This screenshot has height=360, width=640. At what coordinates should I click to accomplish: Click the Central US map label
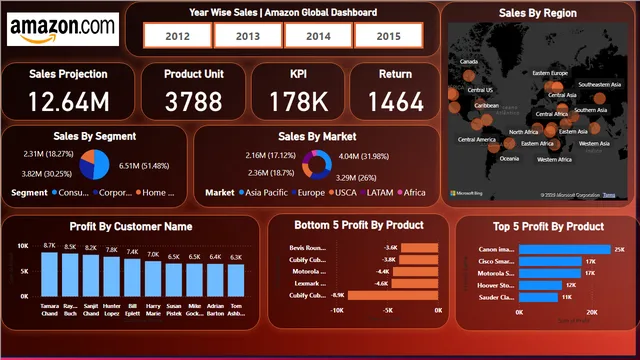click(x=480, y=90)
